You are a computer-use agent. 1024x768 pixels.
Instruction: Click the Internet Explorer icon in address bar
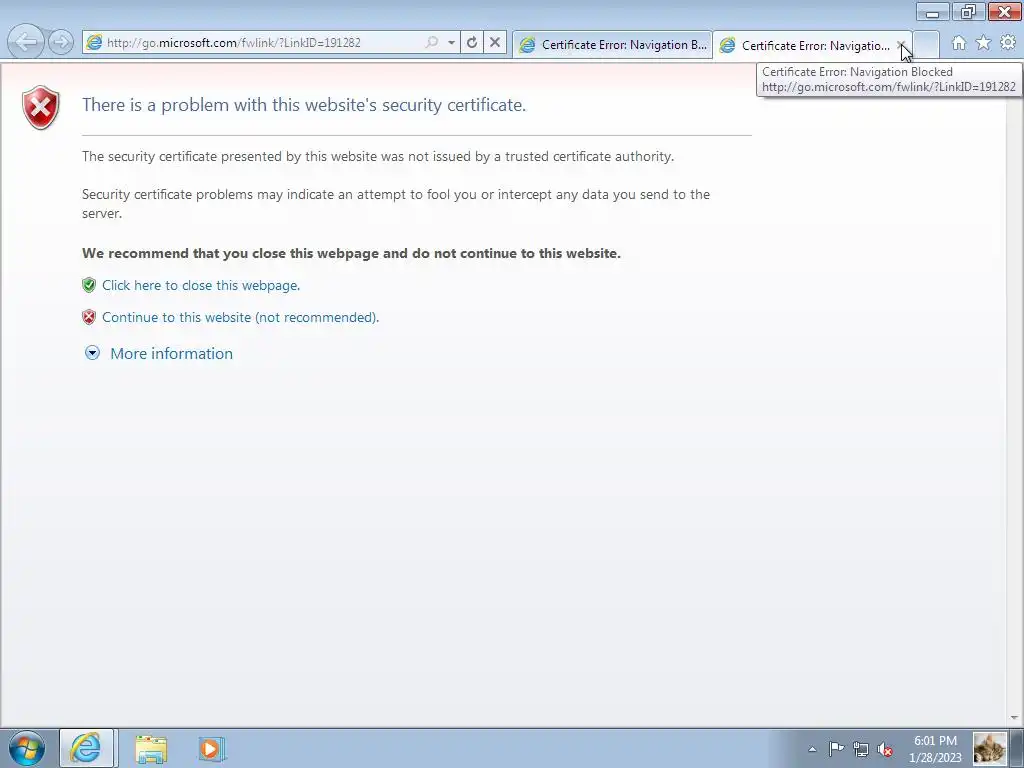click(x=95, y=42)
